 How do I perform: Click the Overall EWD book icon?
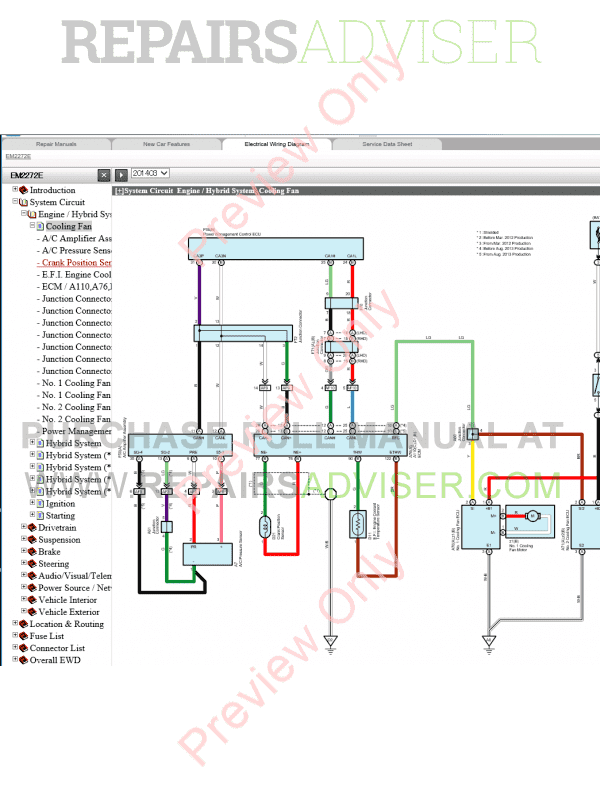click(x=23, y=660)
